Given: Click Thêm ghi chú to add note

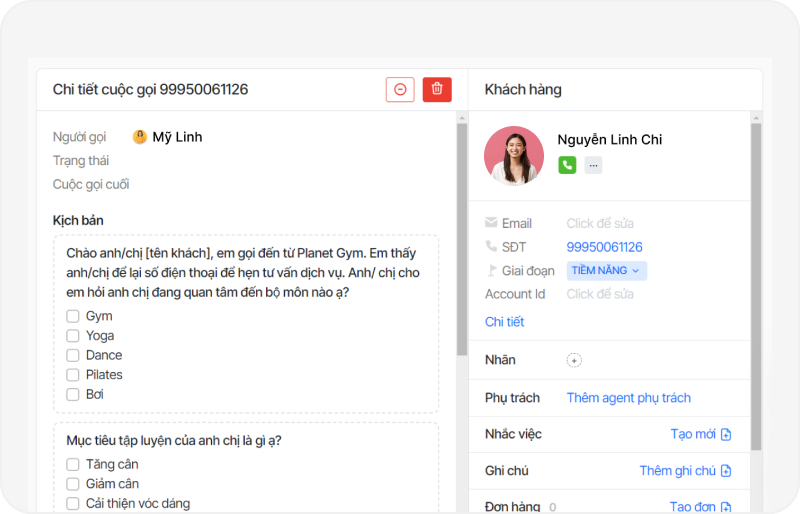Looking at the screenshot, I should point(685,471).
